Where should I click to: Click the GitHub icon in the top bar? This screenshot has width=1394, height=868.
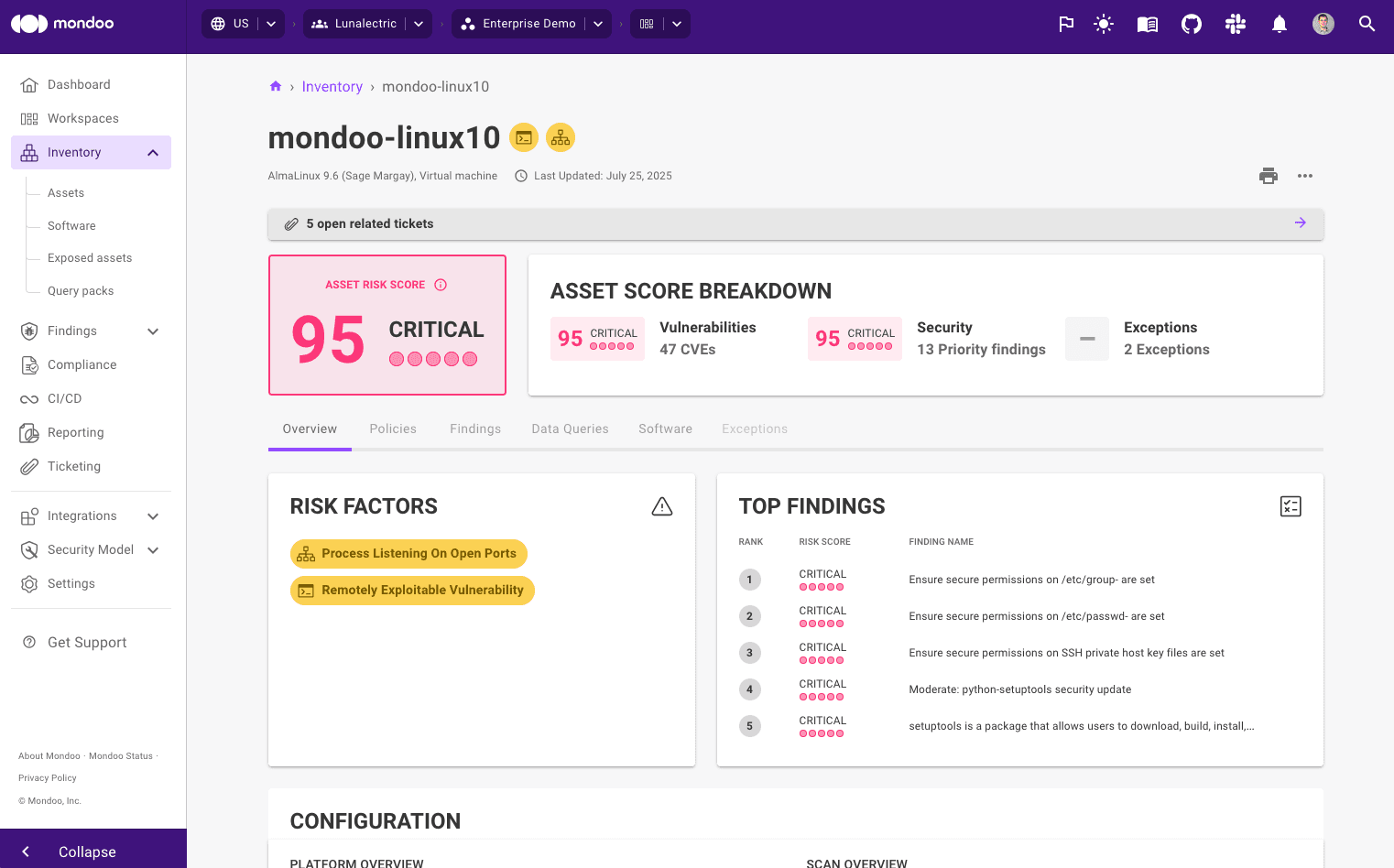(1191, 24)
